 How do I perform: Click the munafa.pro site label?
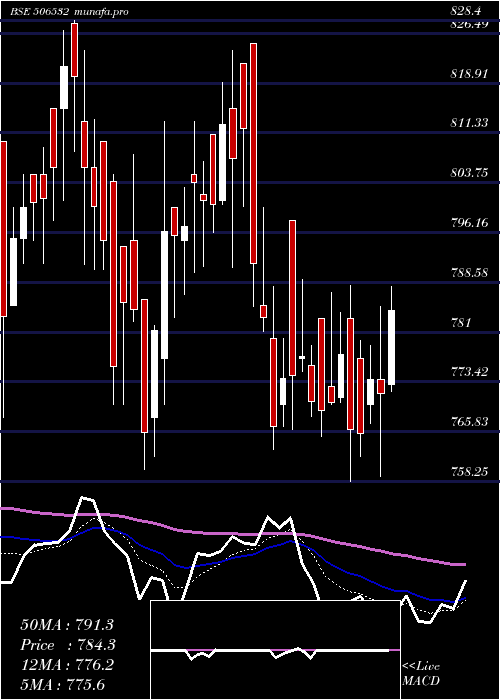click(101, 12)
